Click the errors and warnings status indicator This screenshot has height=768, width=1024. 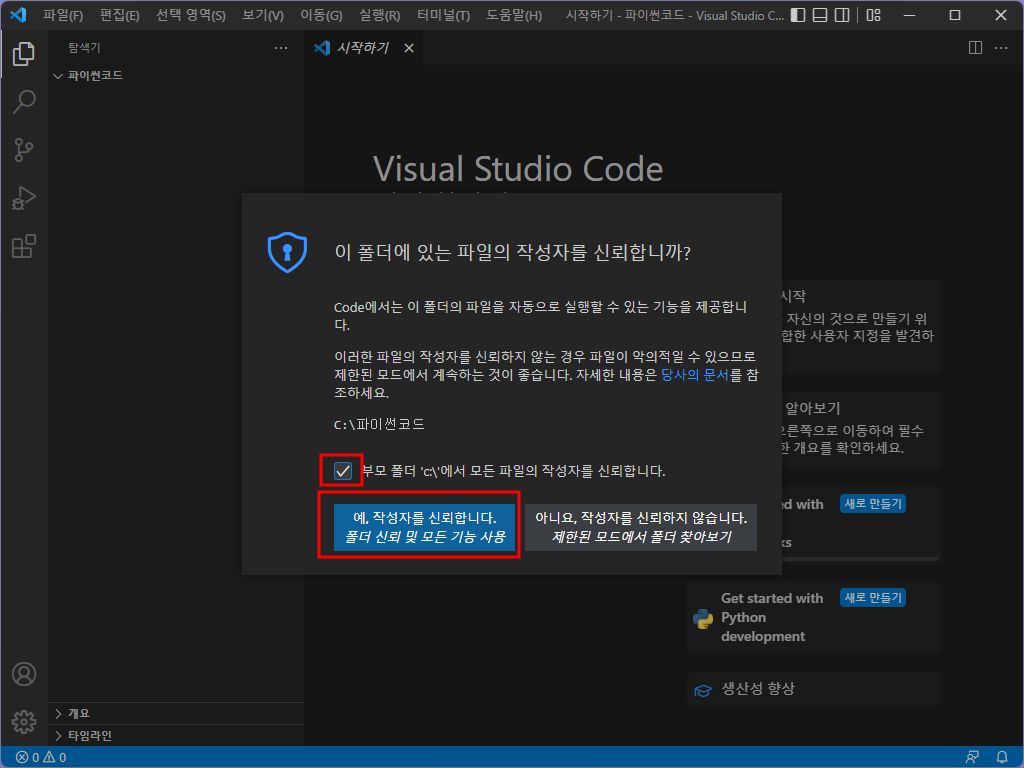[40, 758]
